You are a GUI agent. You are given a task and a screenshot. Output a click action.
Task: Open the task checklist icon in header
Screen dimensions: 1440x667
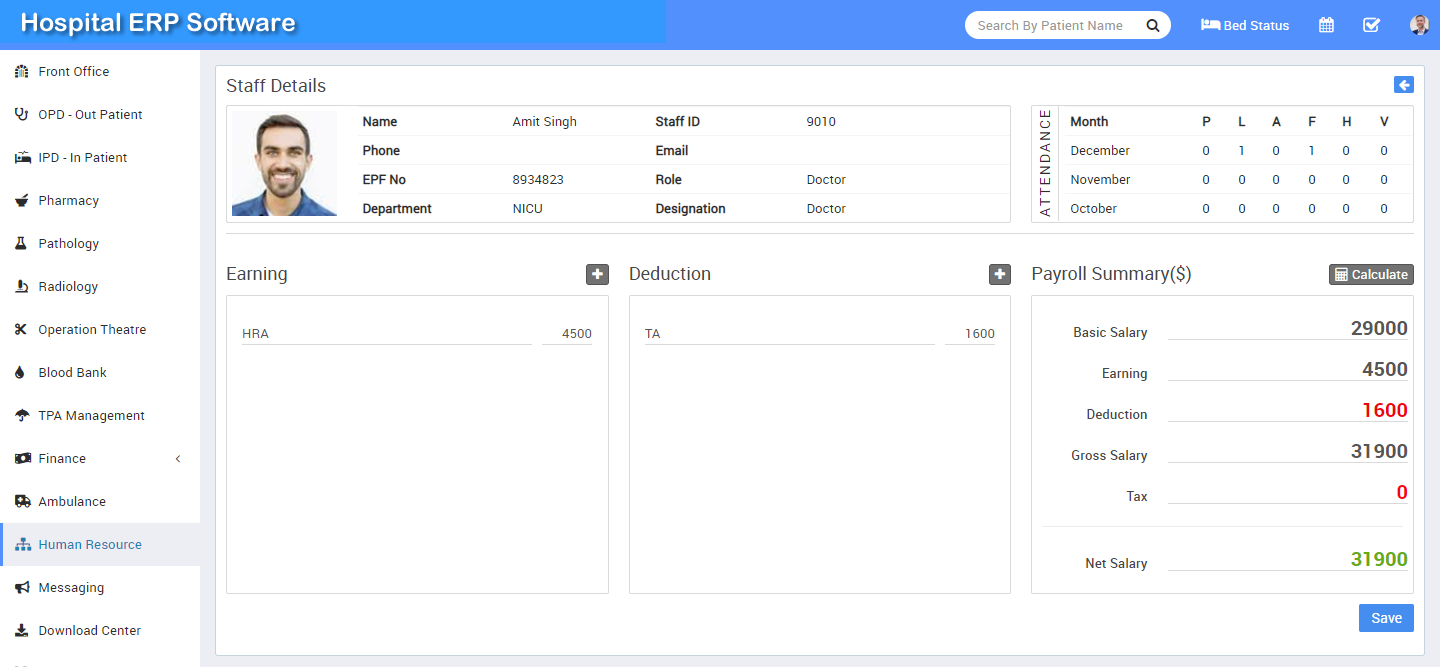(x=1371, y=25)
